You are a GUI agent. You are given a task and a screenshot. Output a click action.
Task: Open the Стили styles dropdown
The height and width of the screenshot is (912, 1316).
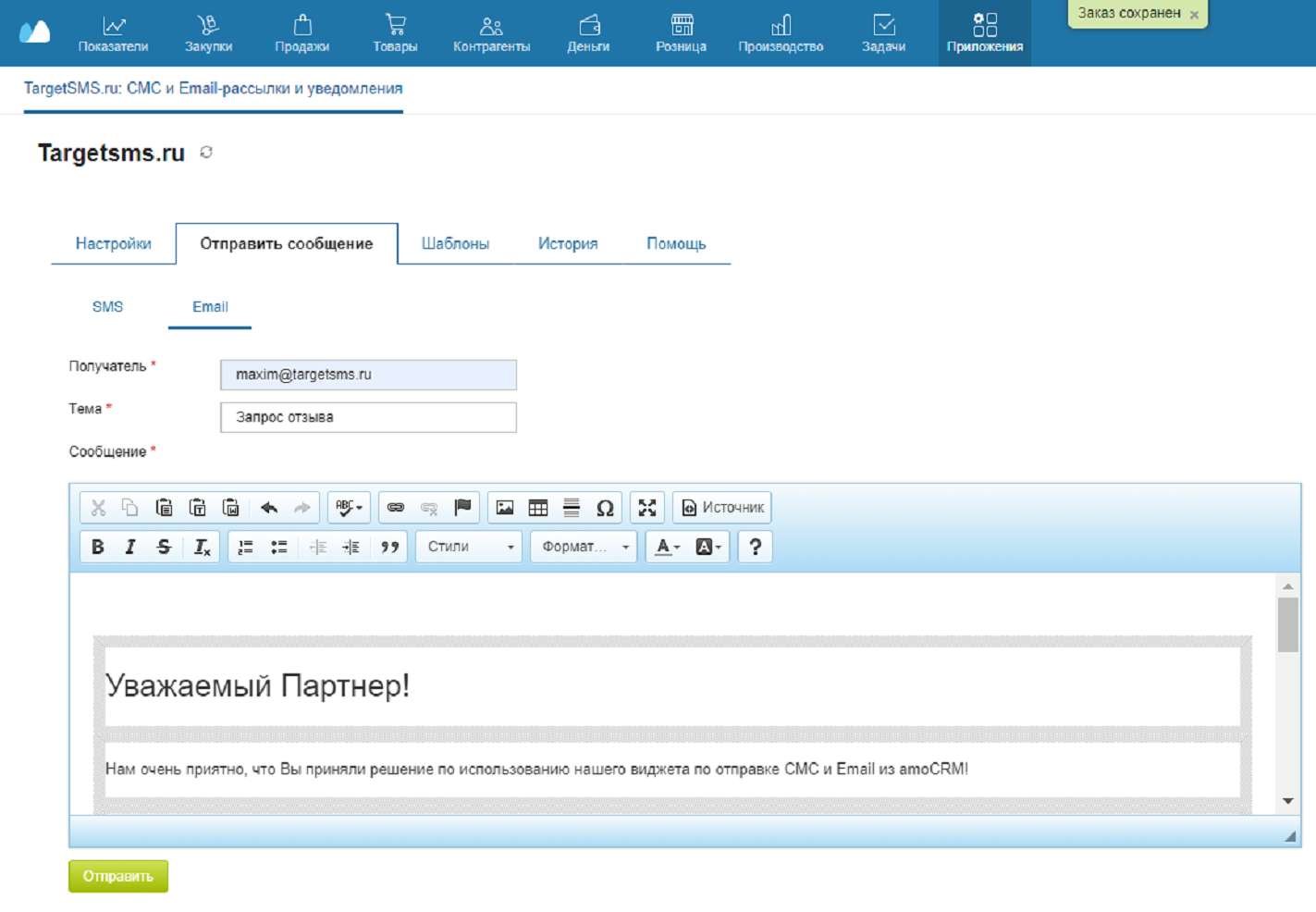(x=469, y=547)
